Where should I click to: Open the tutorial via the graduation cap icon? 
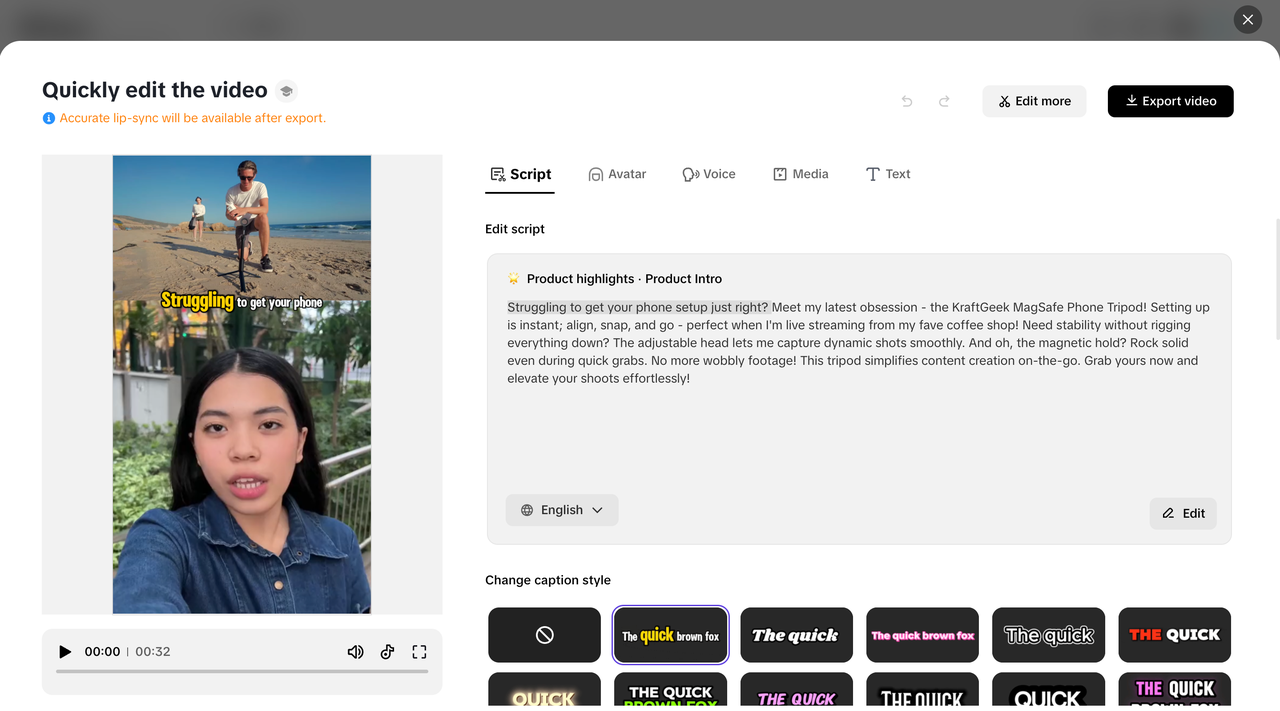286,90
